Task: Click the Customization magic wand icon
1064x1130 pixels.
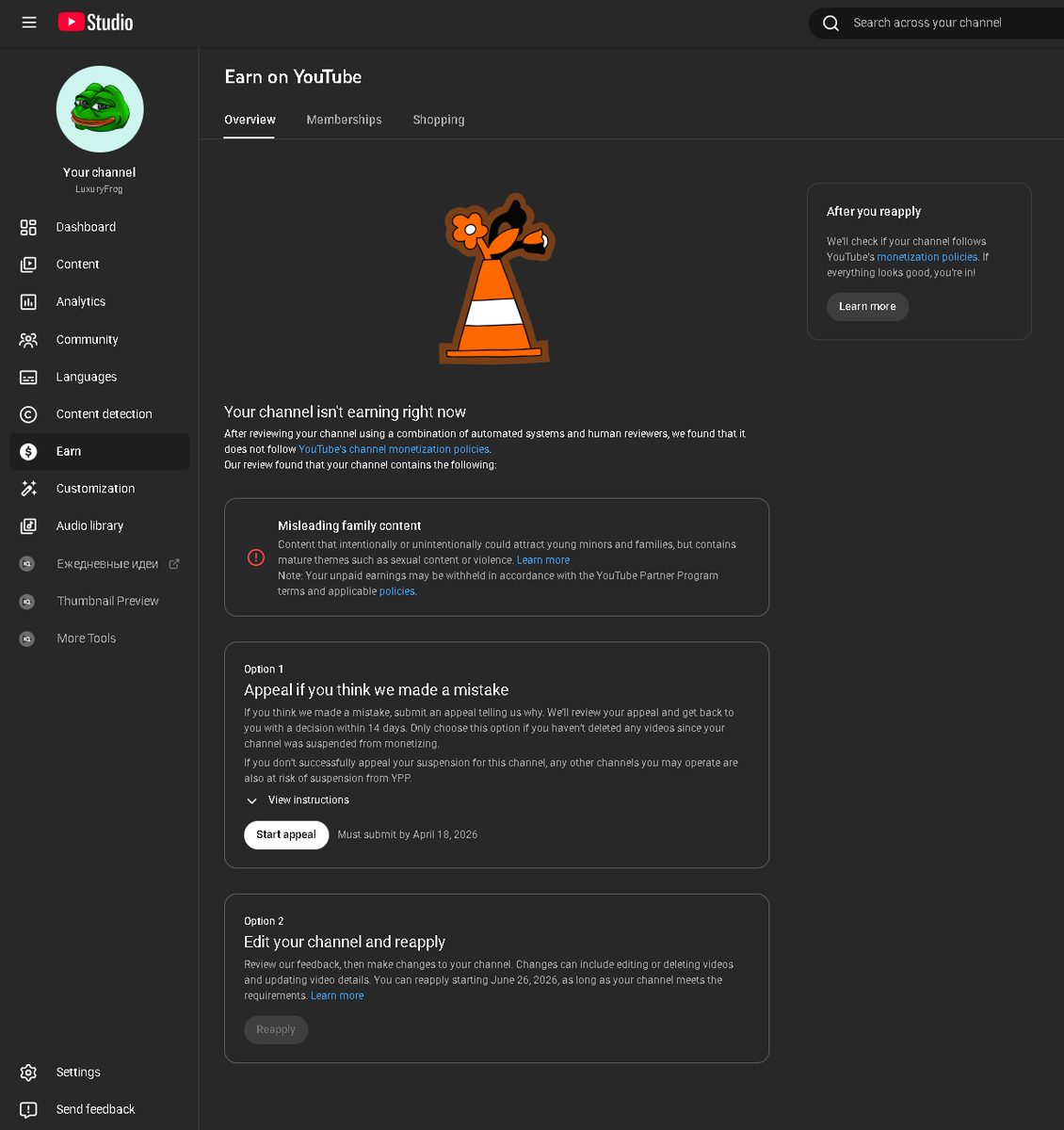Action: pyautogui.click(x=28, y=489)
